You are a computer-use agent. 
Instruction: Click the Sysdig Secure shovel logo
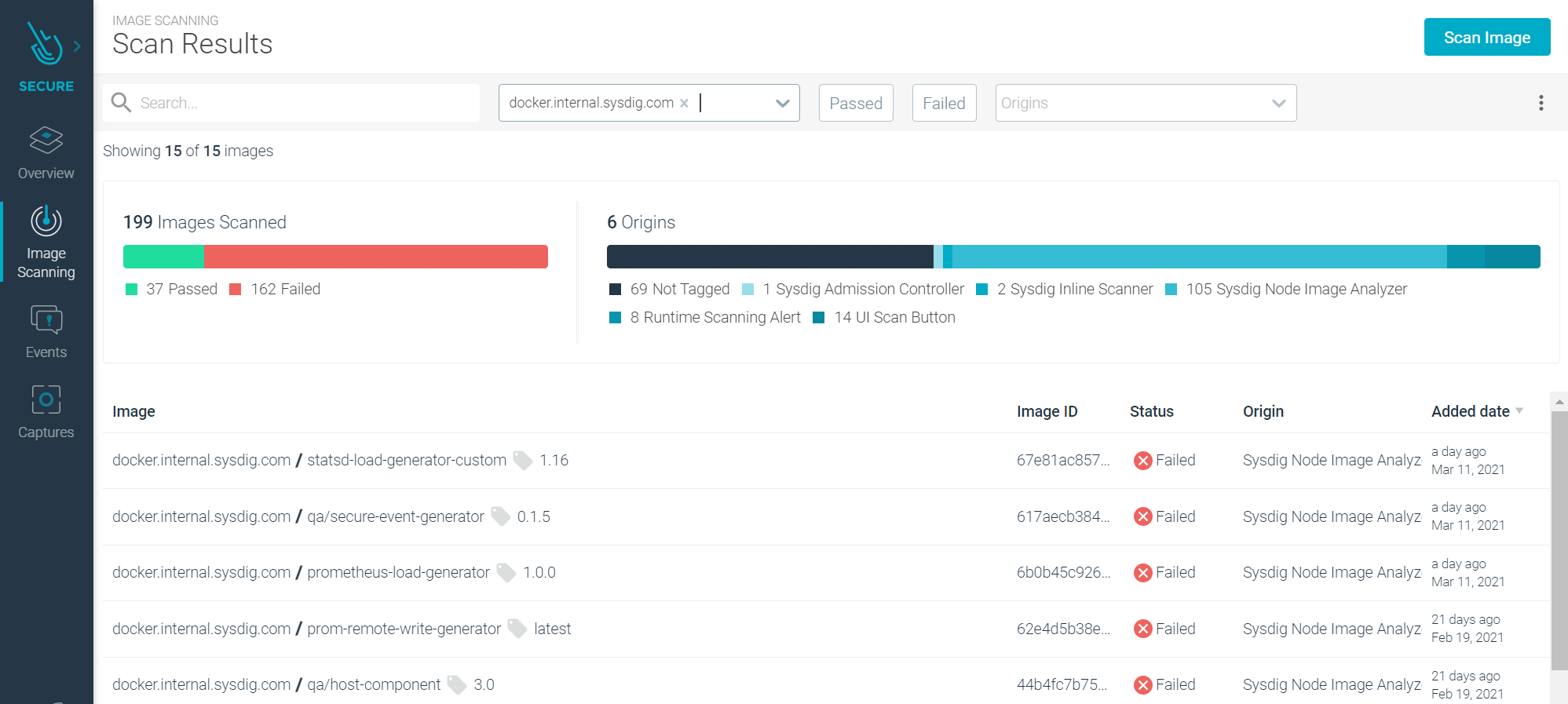coord(45,44)
